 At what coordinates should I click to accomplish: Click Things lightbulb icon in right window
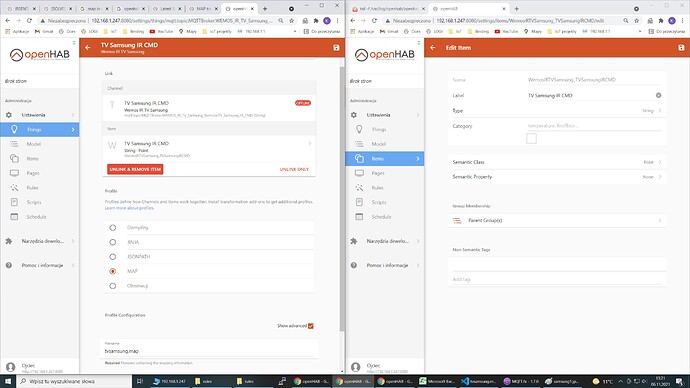tap(360, 129)
